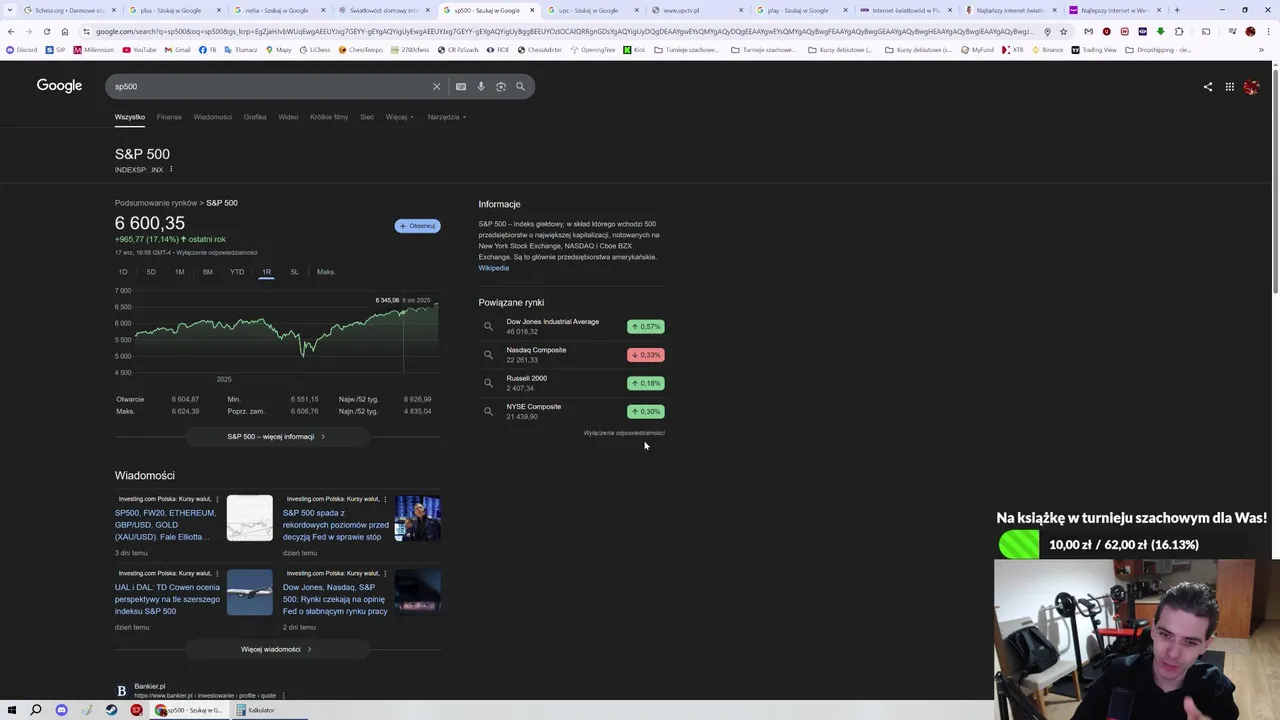Follow the index with the Obserwuj button
Image resolution: width=1280 pixels, height=720 pixels.
(417, 226)
